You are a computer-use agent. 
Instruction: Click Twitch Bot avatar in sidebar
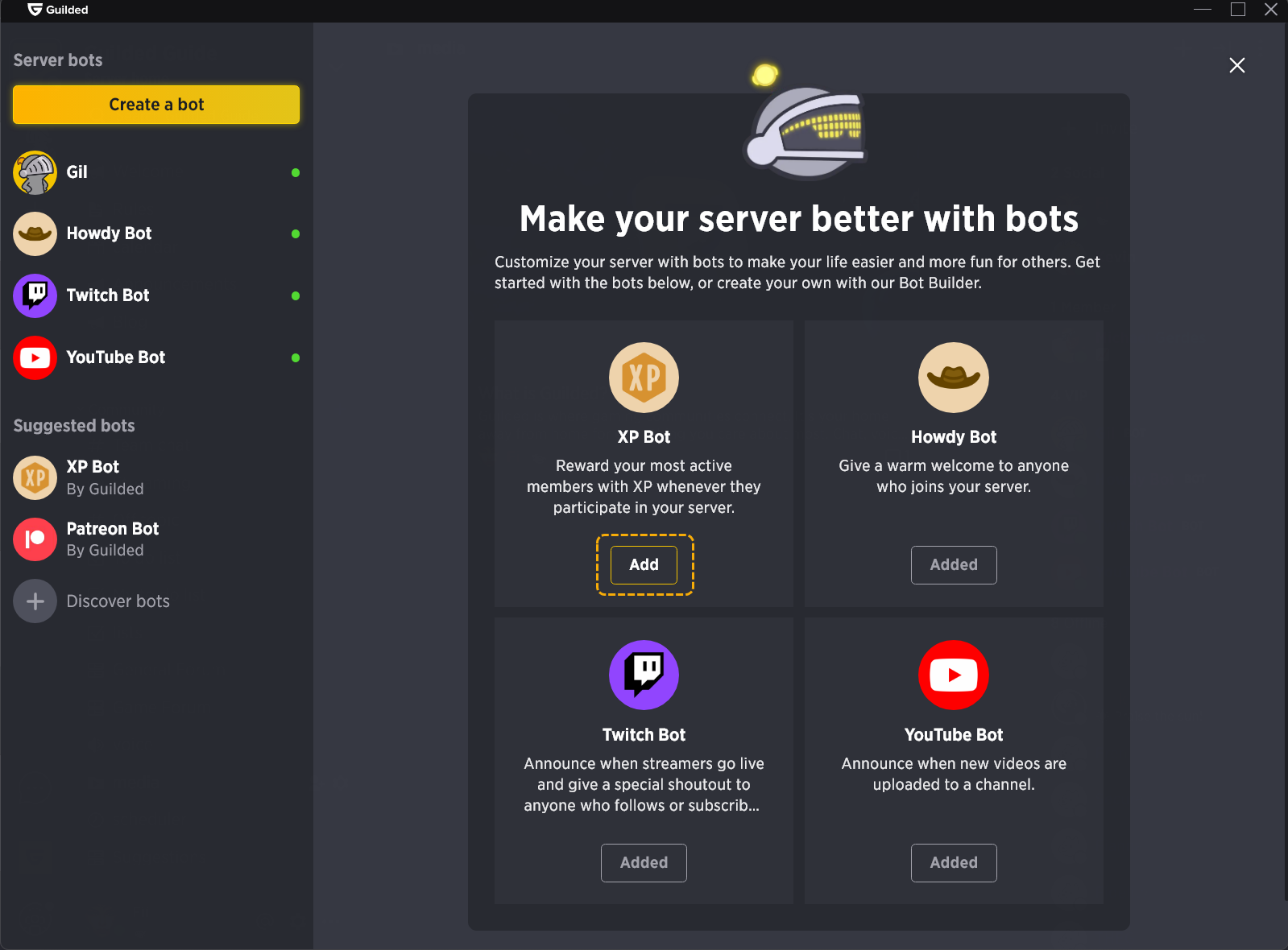(35, 295)
